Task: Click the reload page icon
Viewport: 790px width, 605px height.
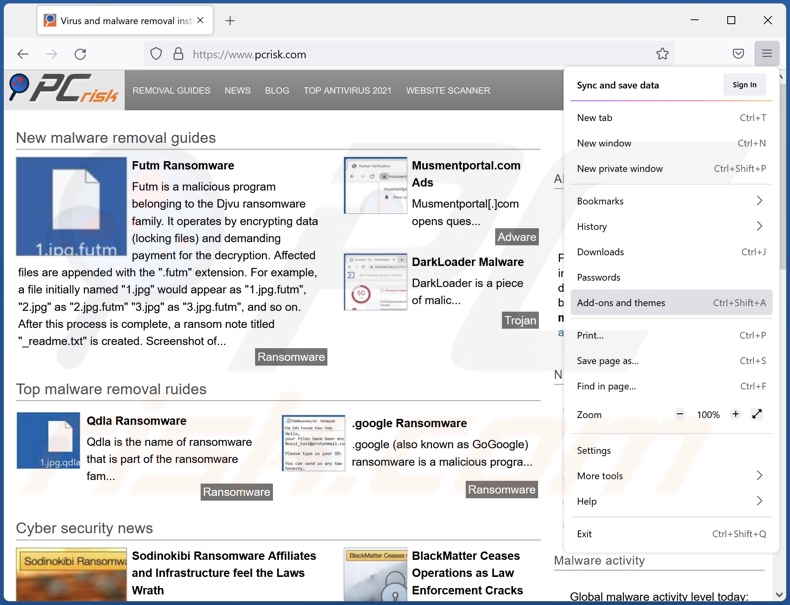Action: [x=80, y=54]
